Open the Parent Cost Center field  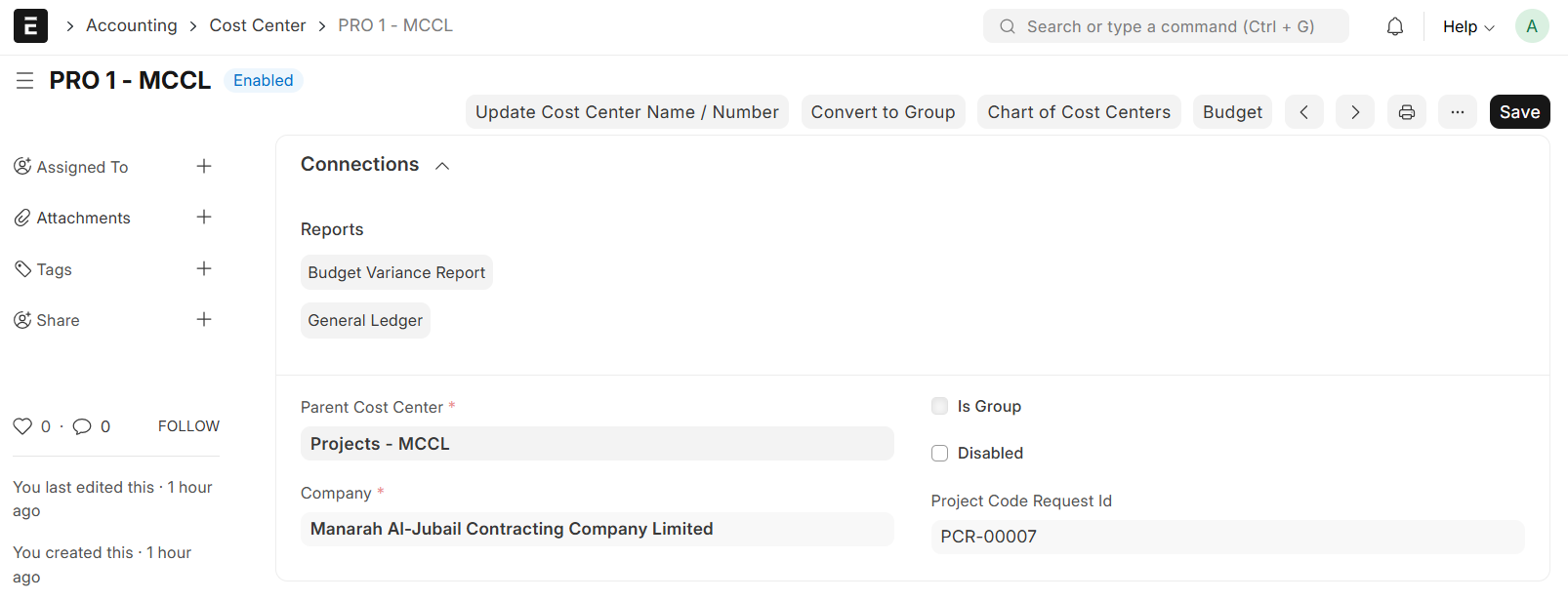[597, 444]
